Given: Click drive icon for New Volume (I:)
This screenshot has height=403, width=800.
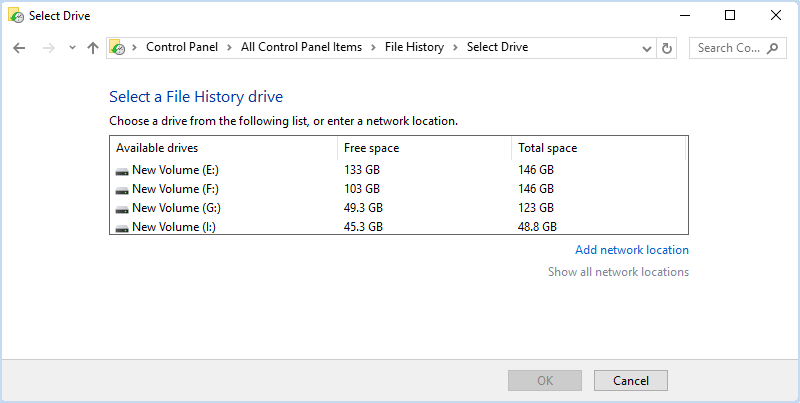Looking at the screenshot, I should pos(122,228).
